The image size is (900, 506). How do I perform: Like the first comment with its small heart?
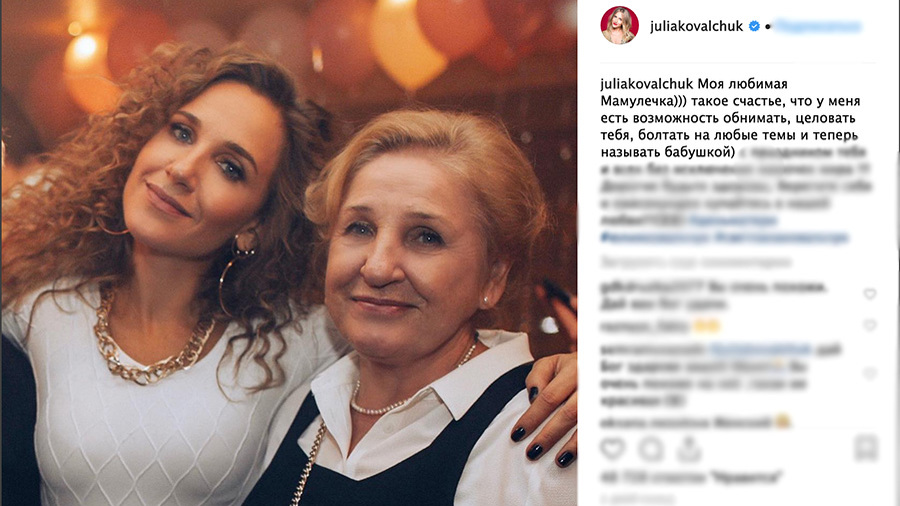(x=870, y=294)
